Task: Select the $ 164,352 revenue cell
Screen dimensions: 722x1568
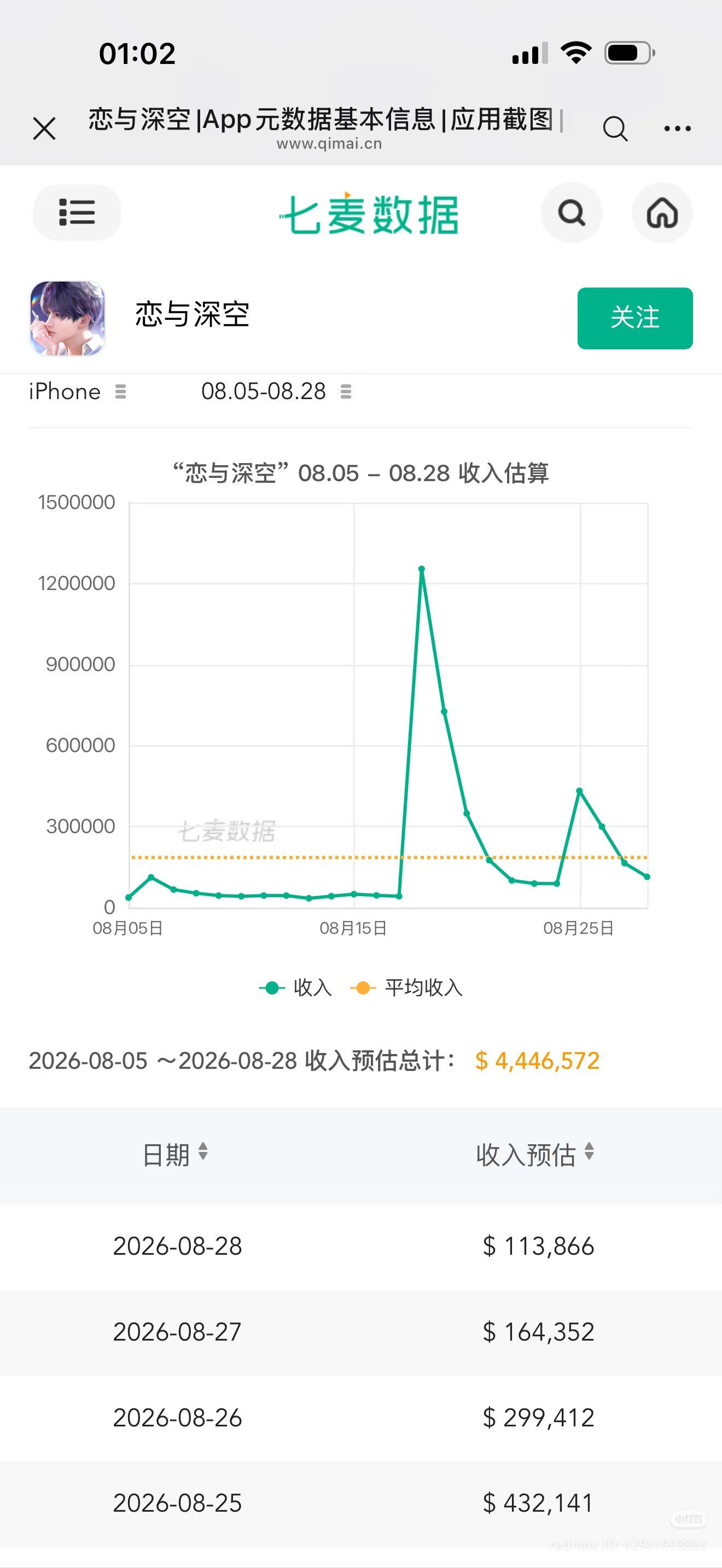Action: pyautogui.click(x=538, y=1332)
